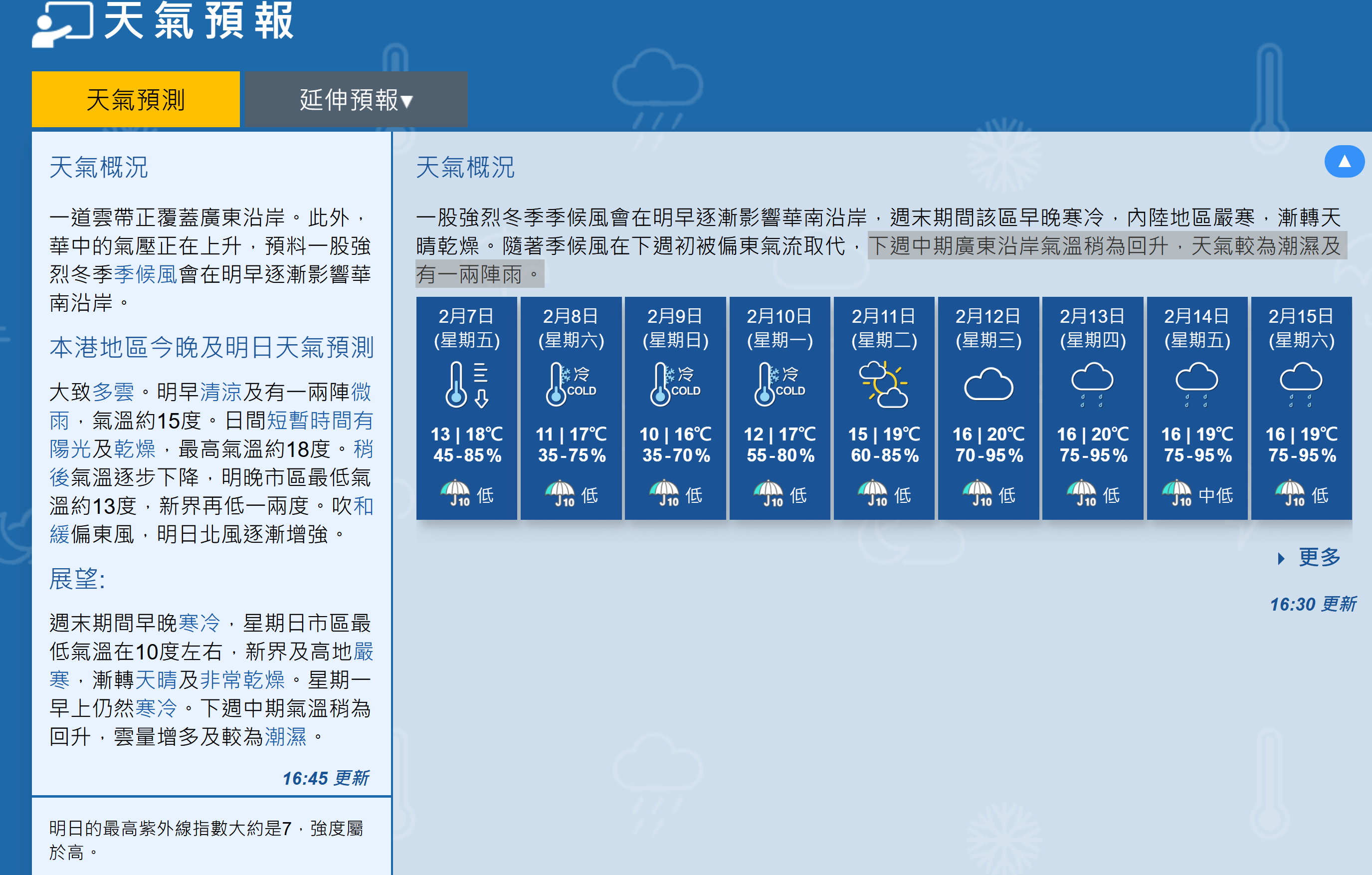This screenshot has height=875, width=1372.
Task: Select the 2月15日 (星期六) forecast card
Action: point(1301,408)
